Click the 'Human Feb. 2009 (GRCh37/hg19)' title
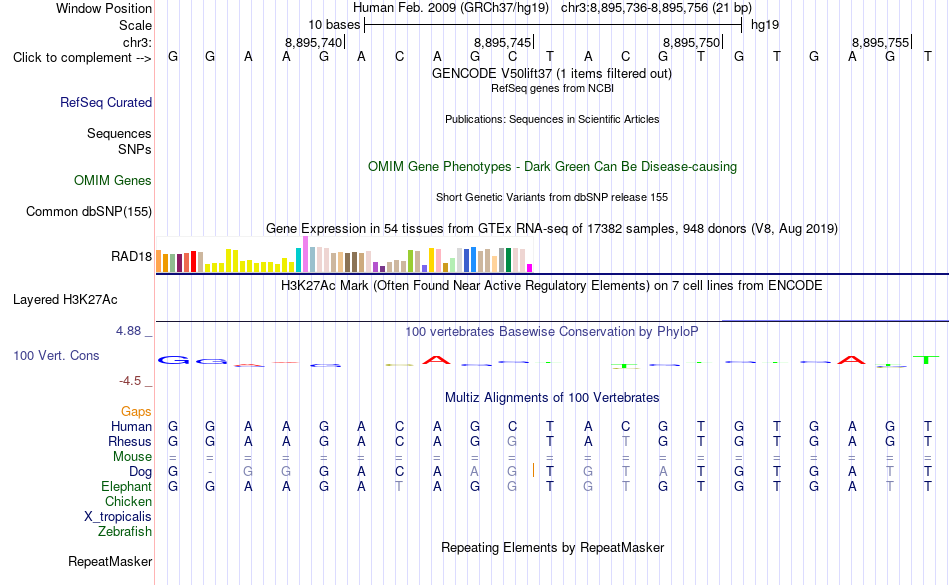The image size is (950, 585). pos(451,8)
